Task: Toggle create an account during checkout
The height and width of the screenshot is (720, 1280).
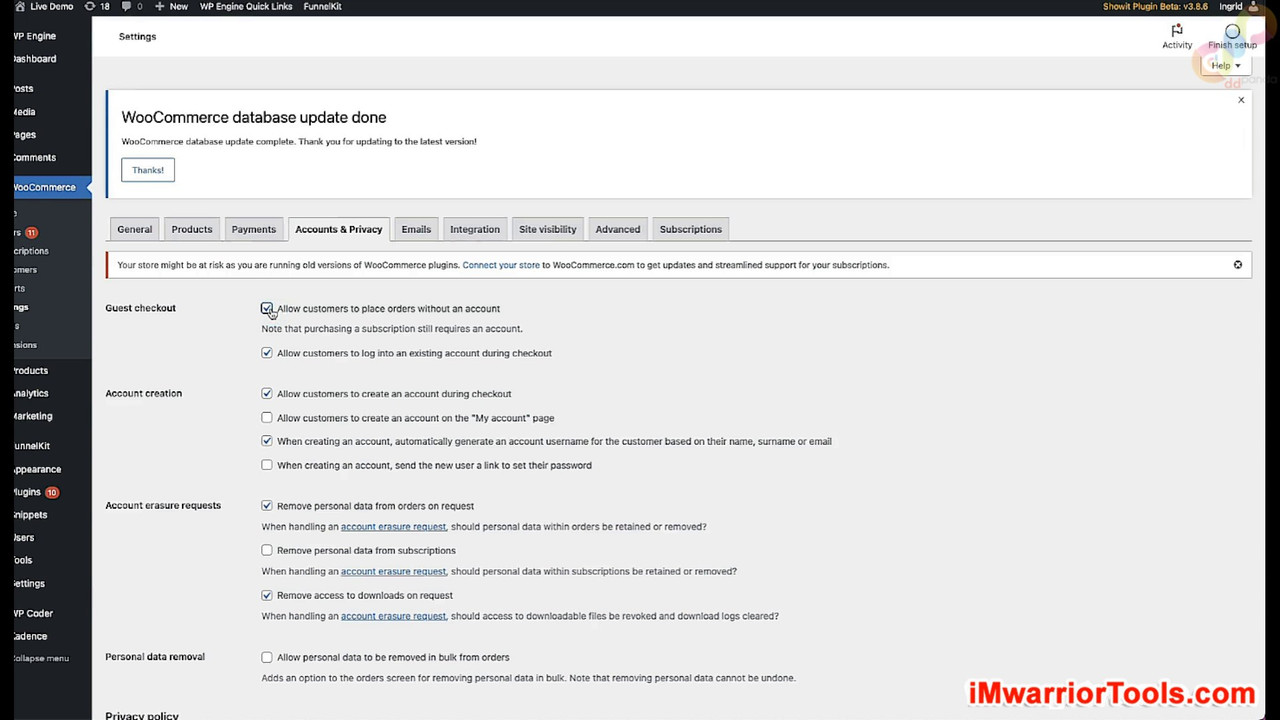Action: pos(267,394)
